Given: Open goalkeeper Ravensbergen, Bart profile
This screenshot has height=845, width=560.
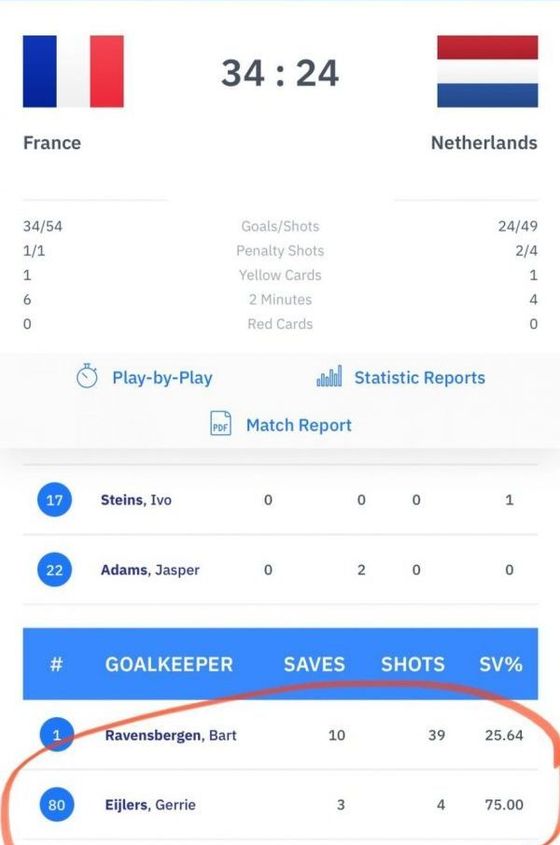Looking at the screenshot, I should click(x=171, y=736).
